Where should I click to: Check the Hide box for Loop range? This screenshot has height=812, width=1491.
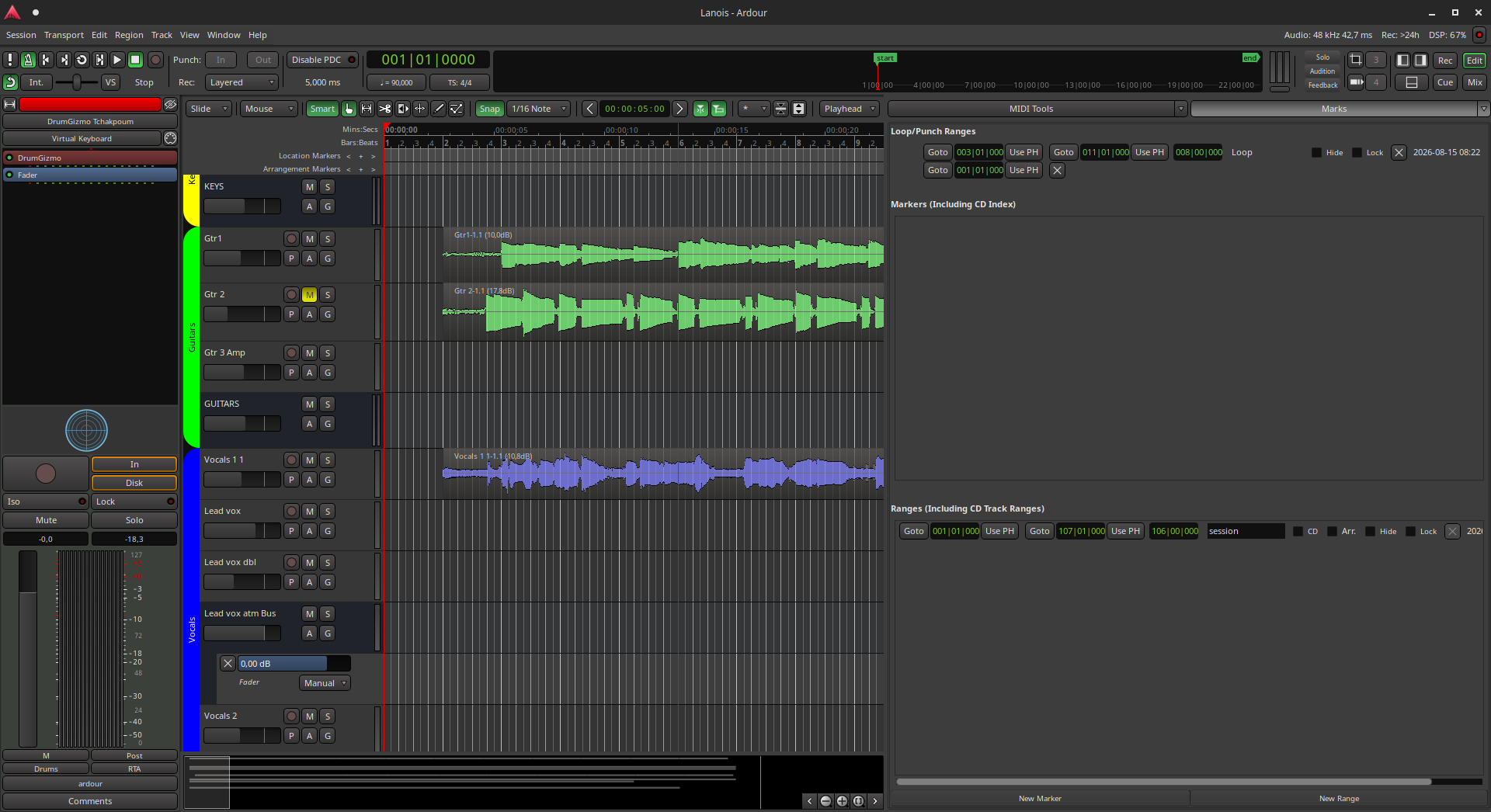pyautogui.click(x=1316, y=153)
